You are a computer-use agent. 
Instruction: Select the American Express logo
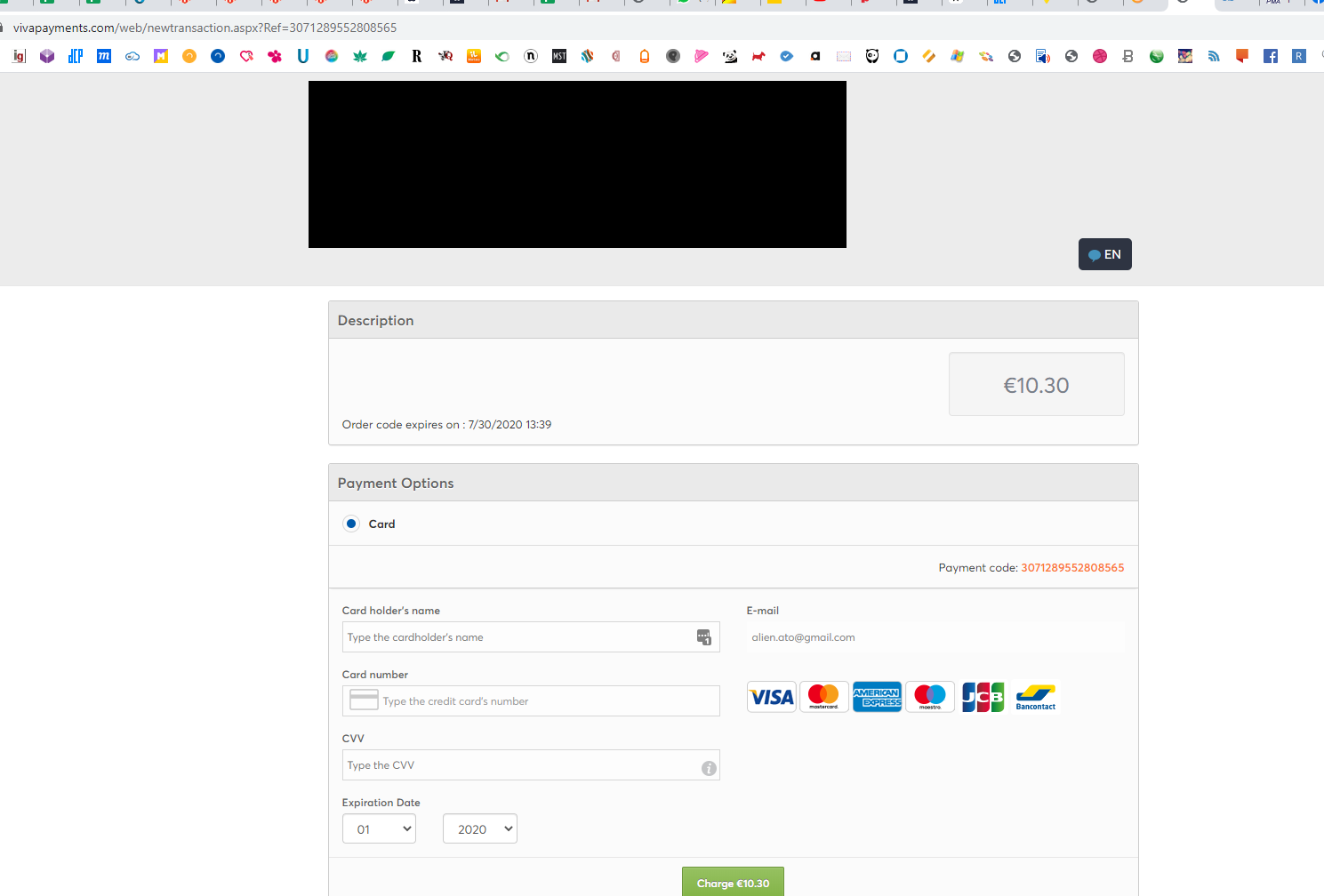click(x=877, y=697)
